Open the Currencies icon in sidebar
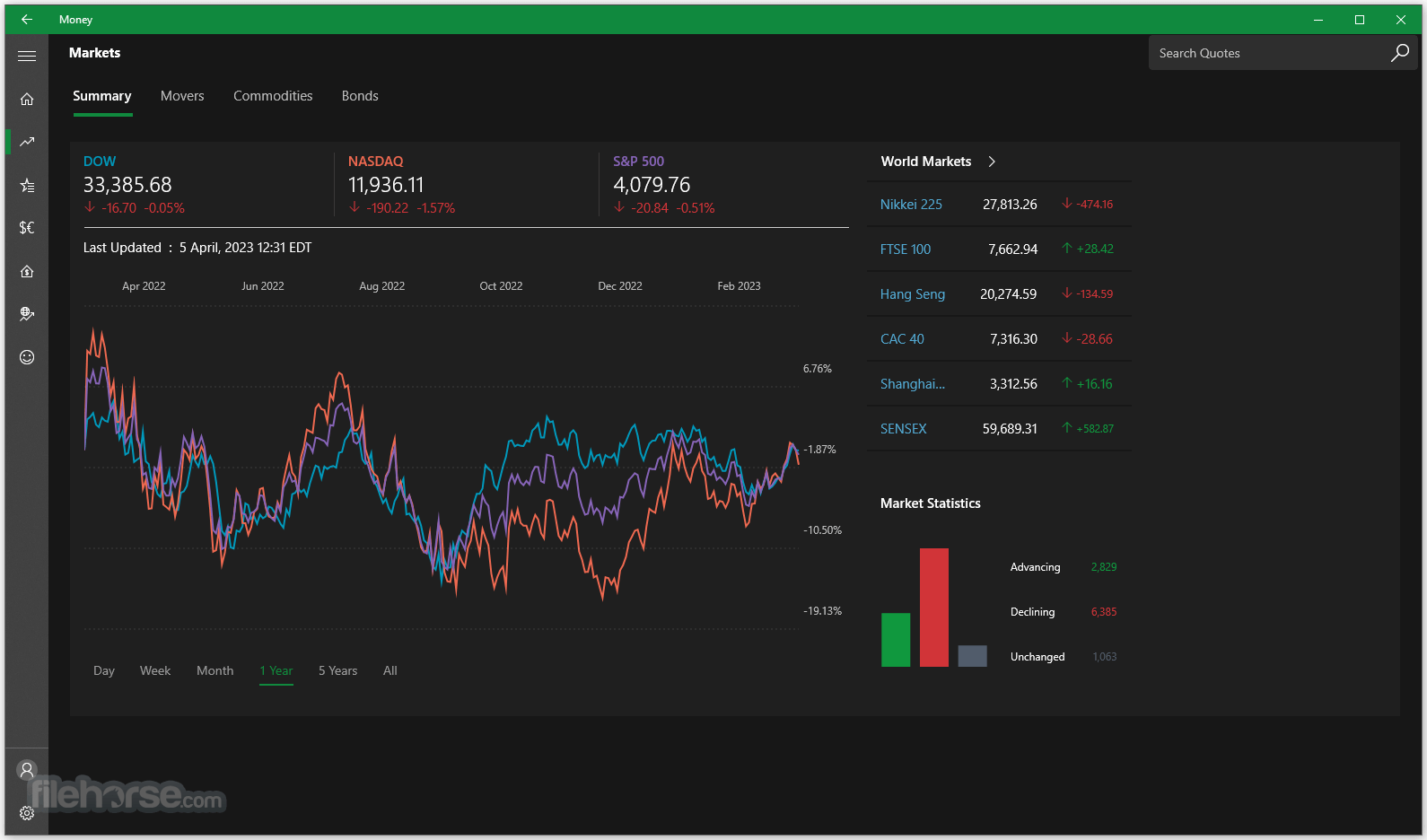The image size is (1427, 840). point(27,228)
